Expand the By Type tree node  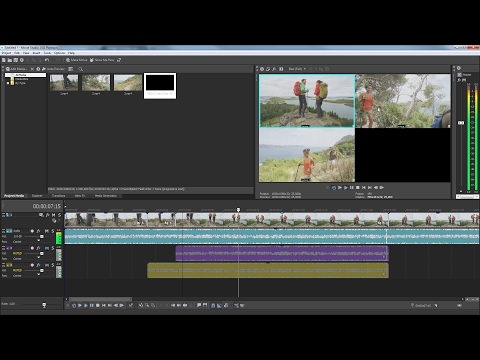coord(8,83)
